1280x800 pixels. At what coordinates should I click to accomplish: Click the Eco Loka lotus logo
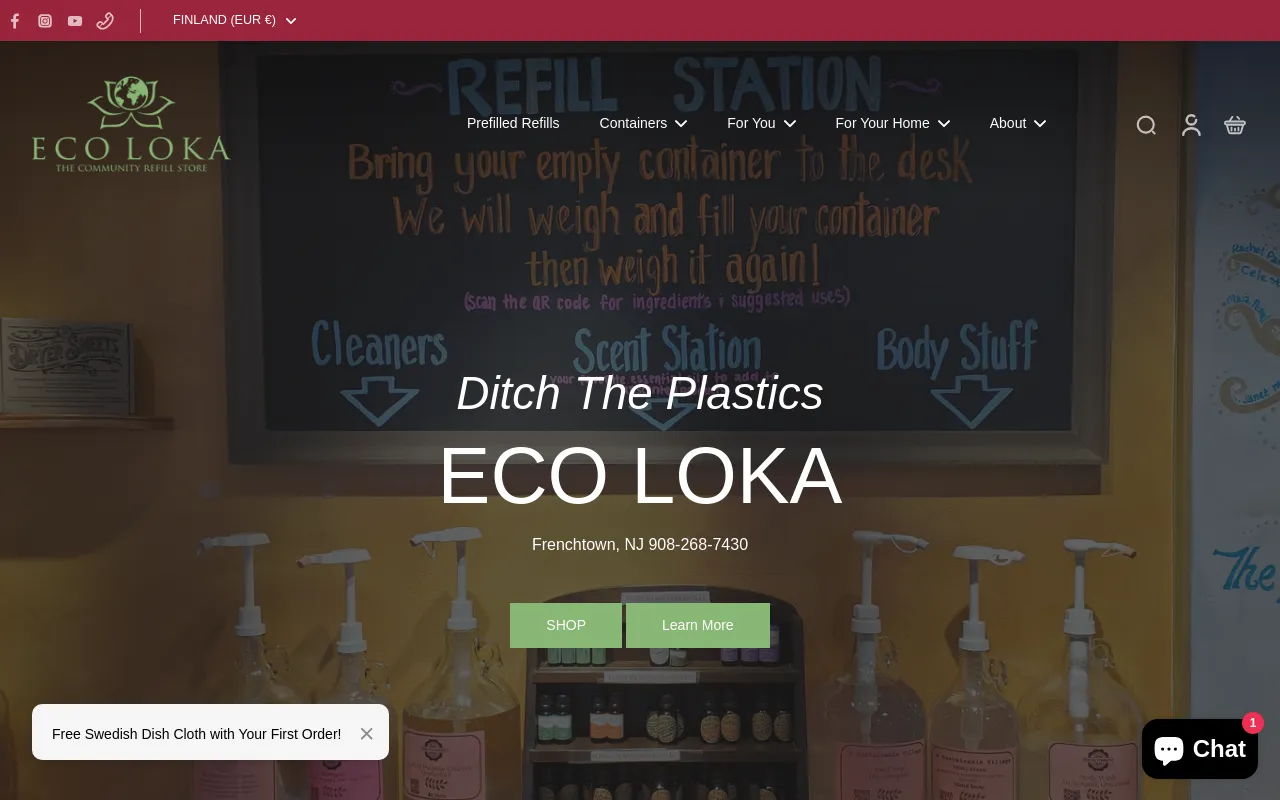(131, 124)
